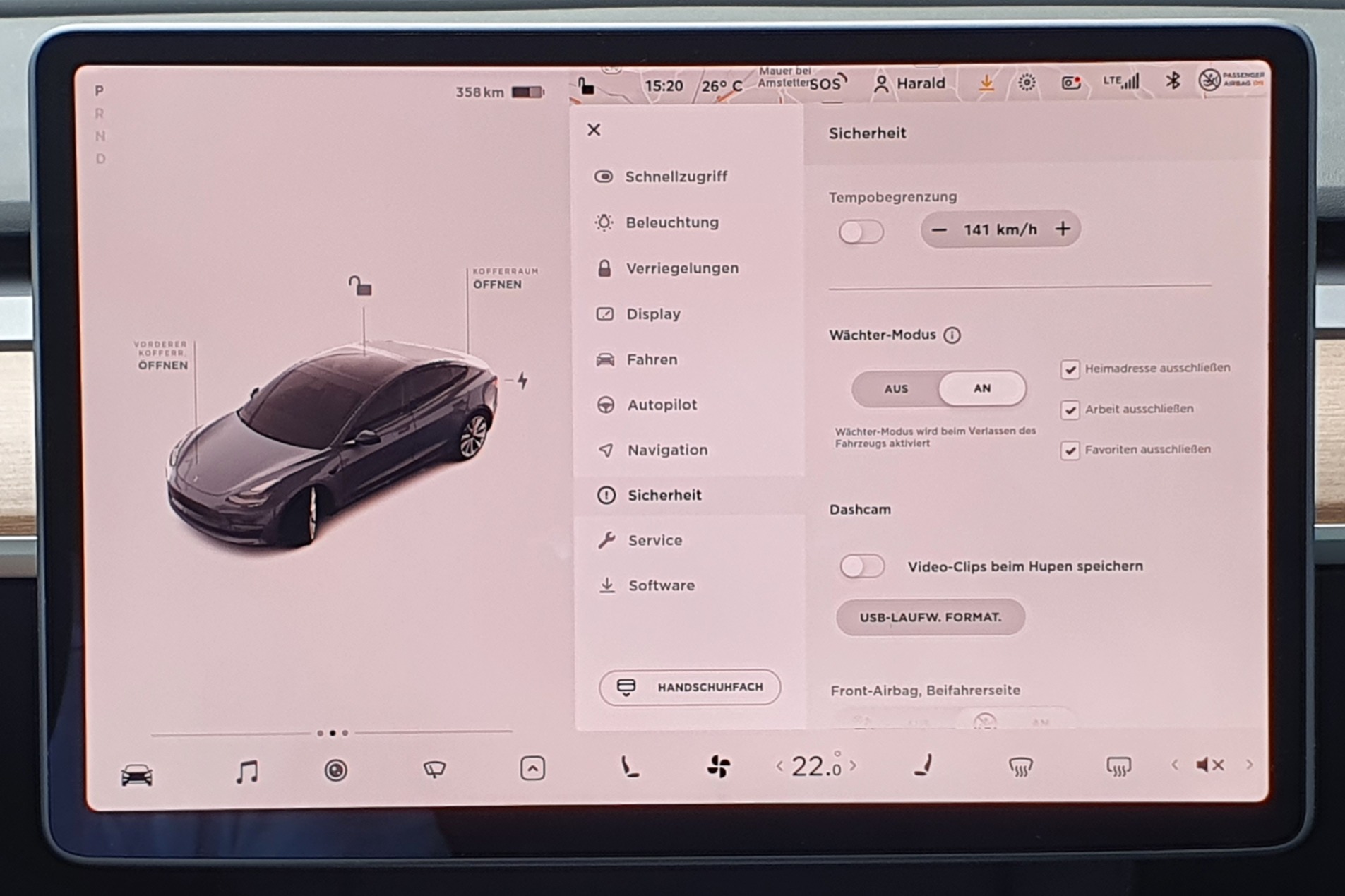The height and width of the screenshot is (896, 1345).
Task: Raise temperature with the right chevron
Action: 854,766
